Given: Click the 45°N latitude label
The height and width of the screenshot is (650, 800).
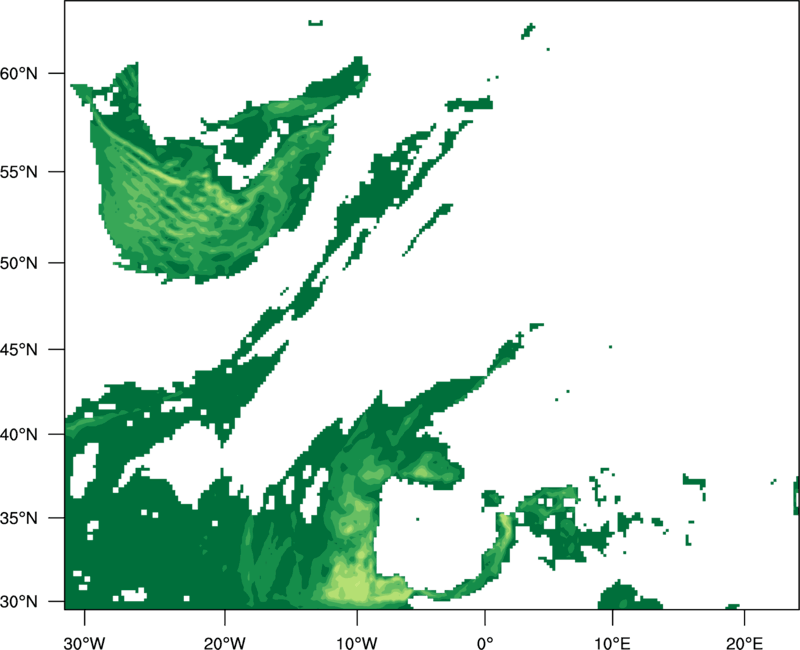Looking at the screenshot, I should 19,350.
